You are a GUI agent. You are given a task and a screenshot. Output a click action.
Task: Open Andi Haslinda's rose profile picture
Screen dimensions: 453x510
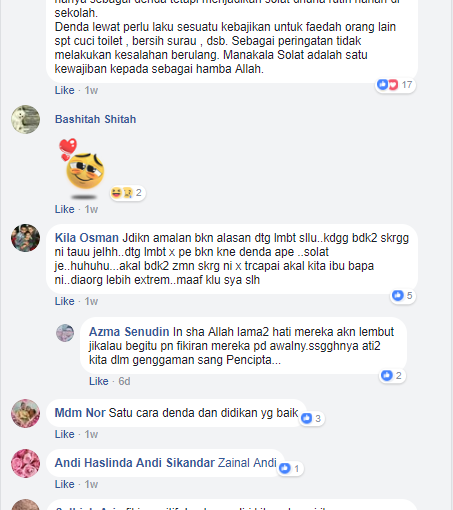pyautogui.click(x=25, y=463)
